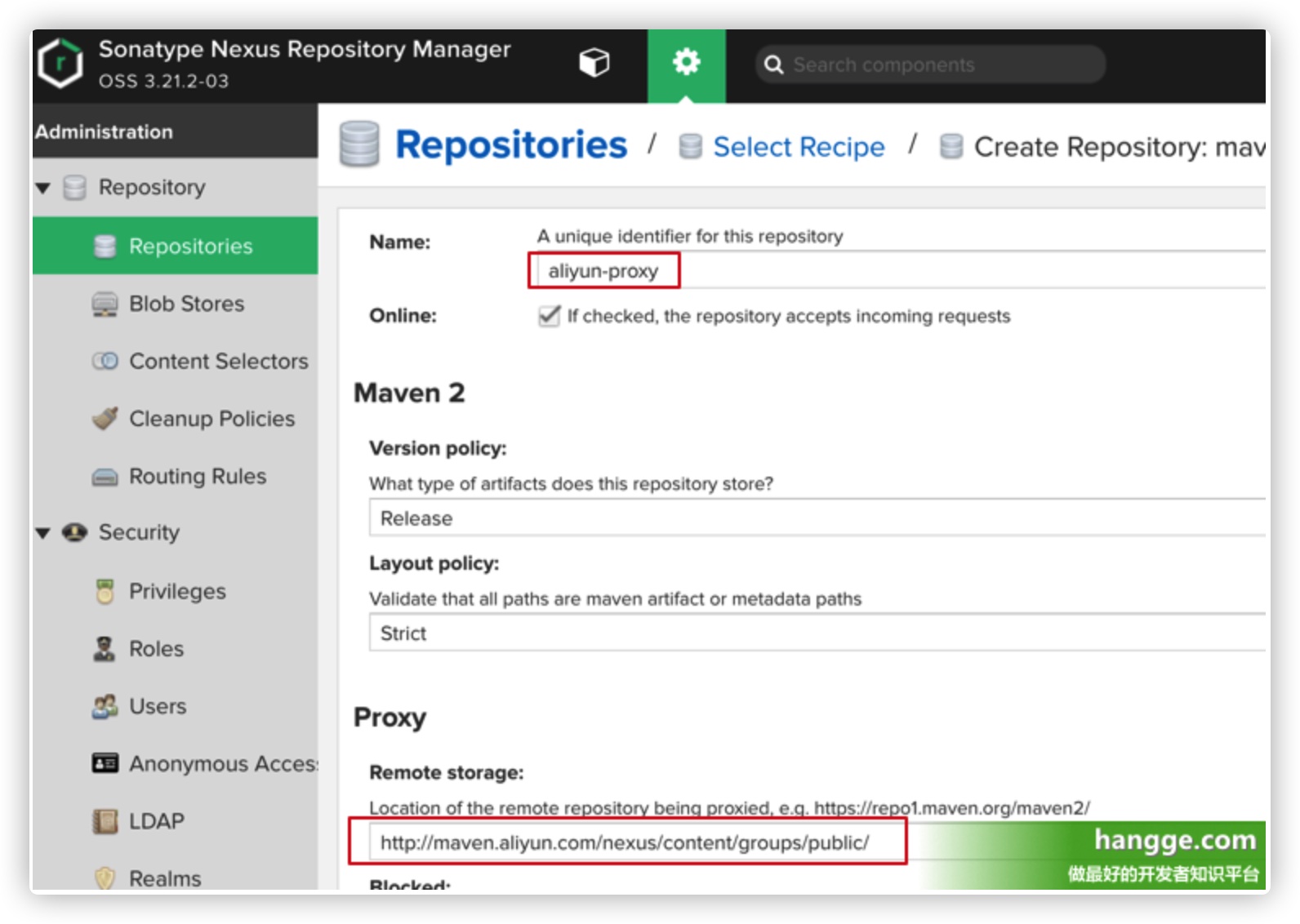Click the Users group icon
This screenshot has height=924, width=1300.
[105, 706]
